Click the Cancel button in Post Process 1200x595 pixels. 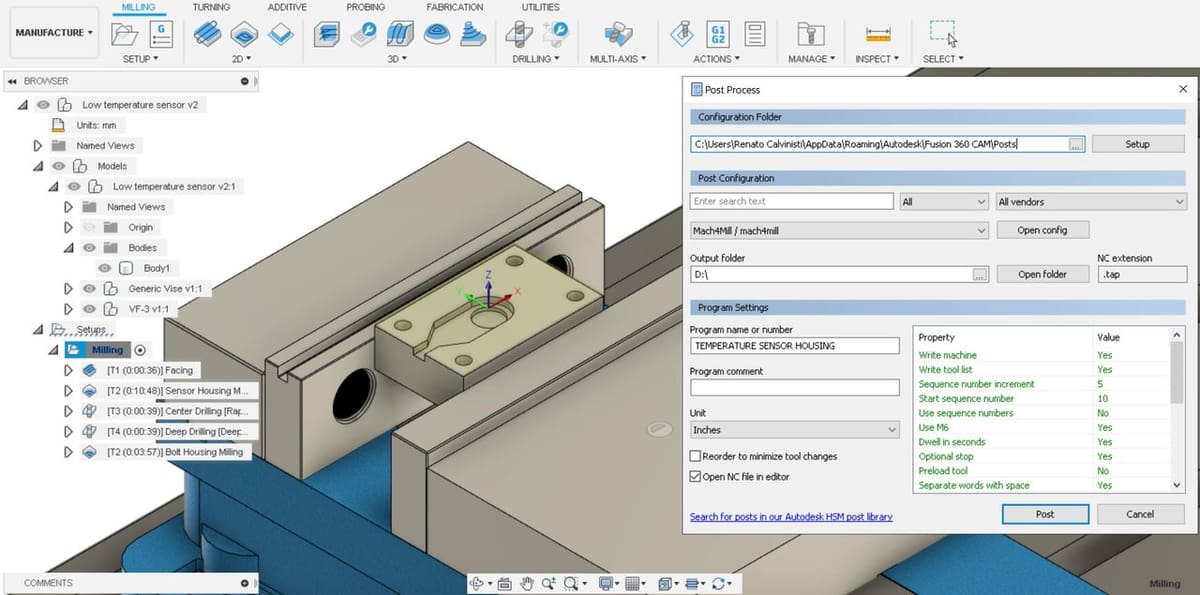click(x=1140, y=514)
